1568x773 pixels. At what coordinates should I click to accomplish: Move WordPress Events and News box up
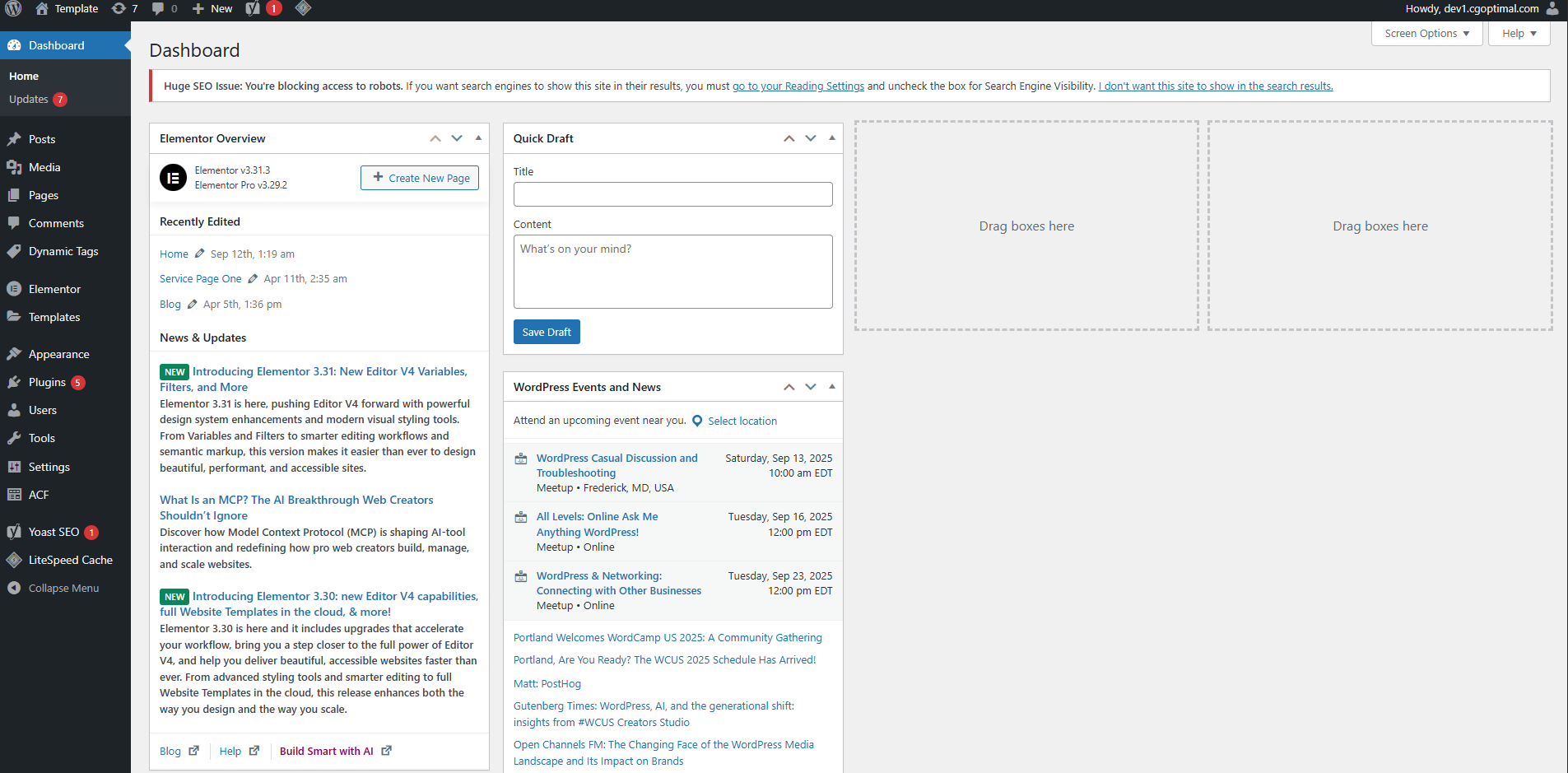point(789,387)
